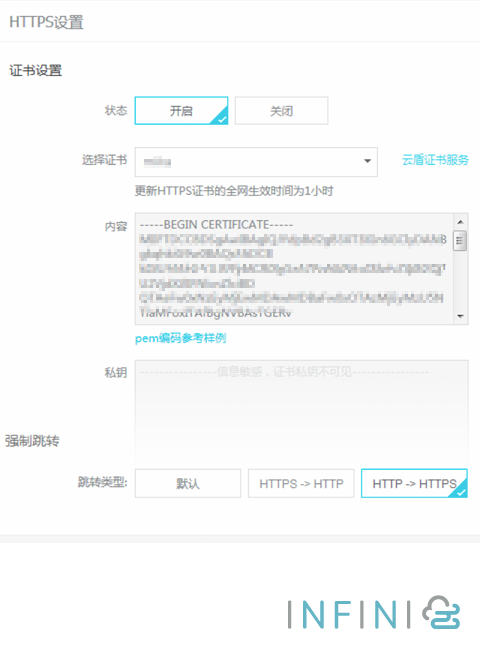
Task: Enable HTTPS with the 开启 option
Action: click(181, 111)
